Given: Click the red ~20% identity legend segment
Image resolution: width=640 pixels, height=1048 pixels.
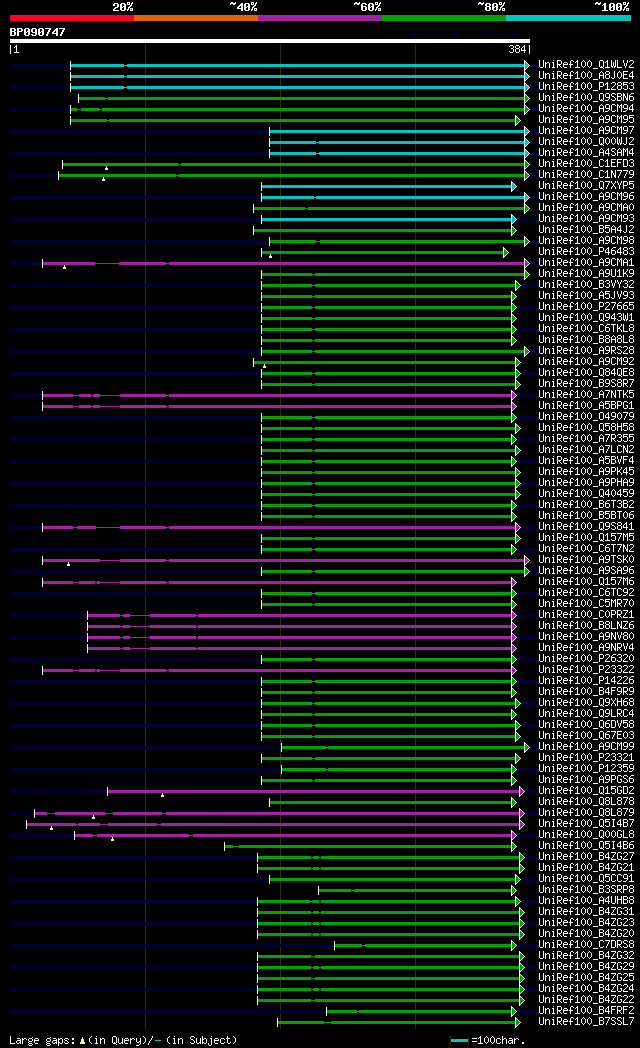Looking at the screenshot, I should coord(71,18).
